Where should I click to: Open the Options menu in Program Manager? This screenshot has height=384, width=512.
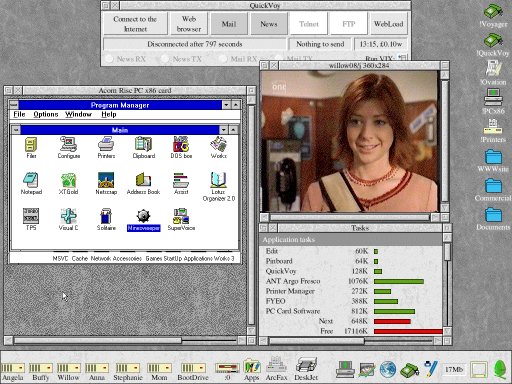point(46,114)
